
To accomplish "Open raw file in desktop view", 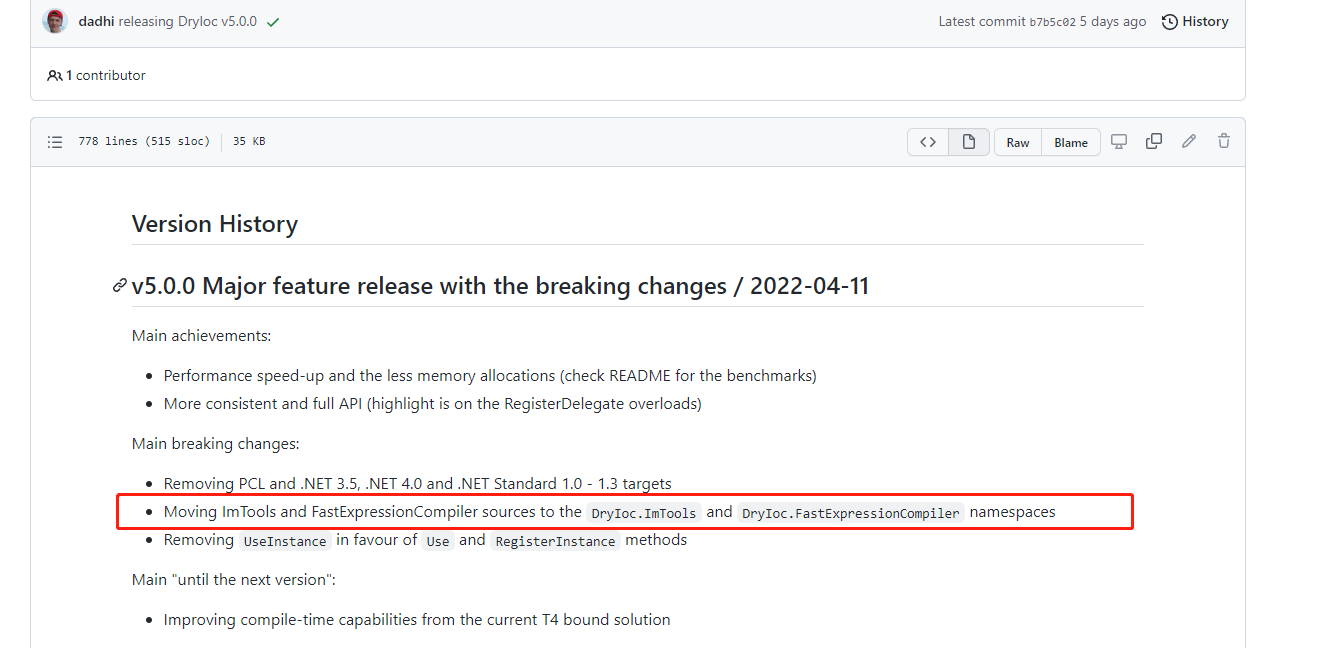I will click(1118, 141).
